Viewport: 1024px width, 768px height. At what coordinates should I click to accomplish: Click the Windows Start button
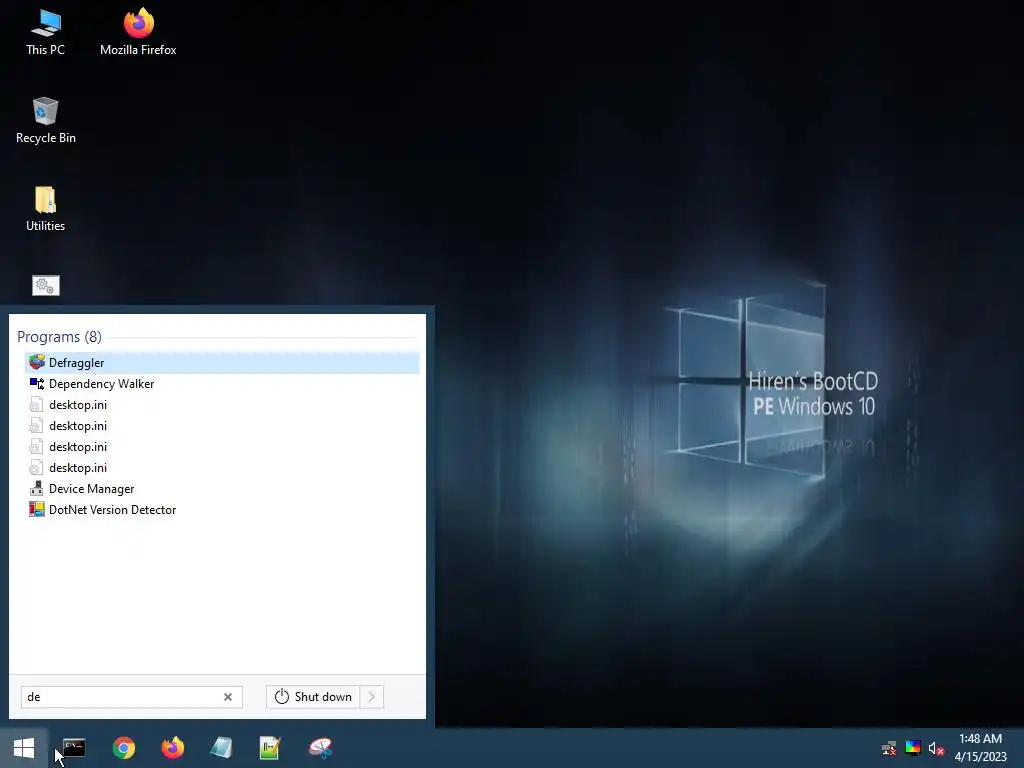[x=24, y=748]
